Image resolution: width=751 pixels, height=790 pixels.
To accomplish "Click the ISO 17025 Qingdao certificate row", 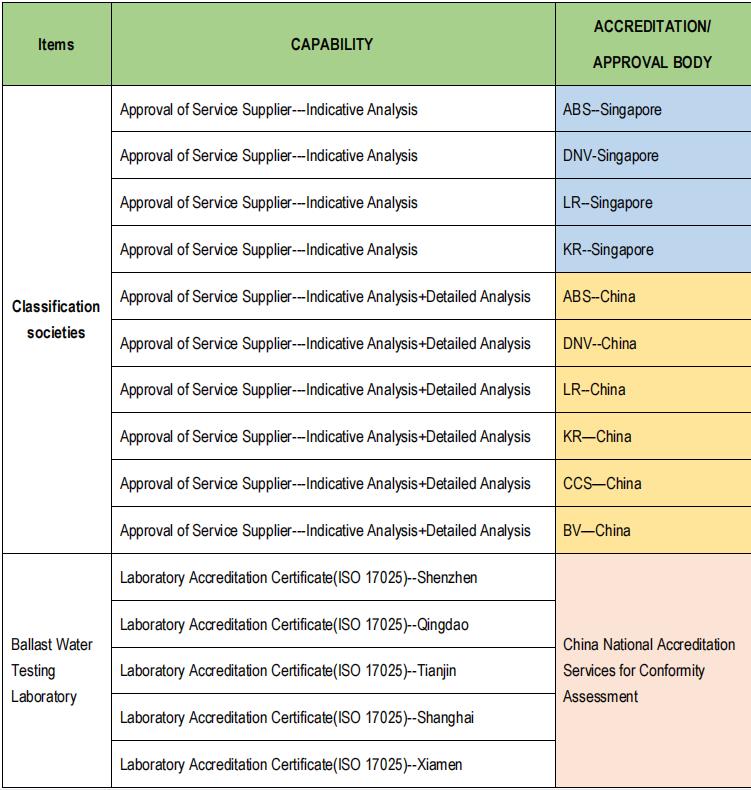I will click(x=333, y=624).
